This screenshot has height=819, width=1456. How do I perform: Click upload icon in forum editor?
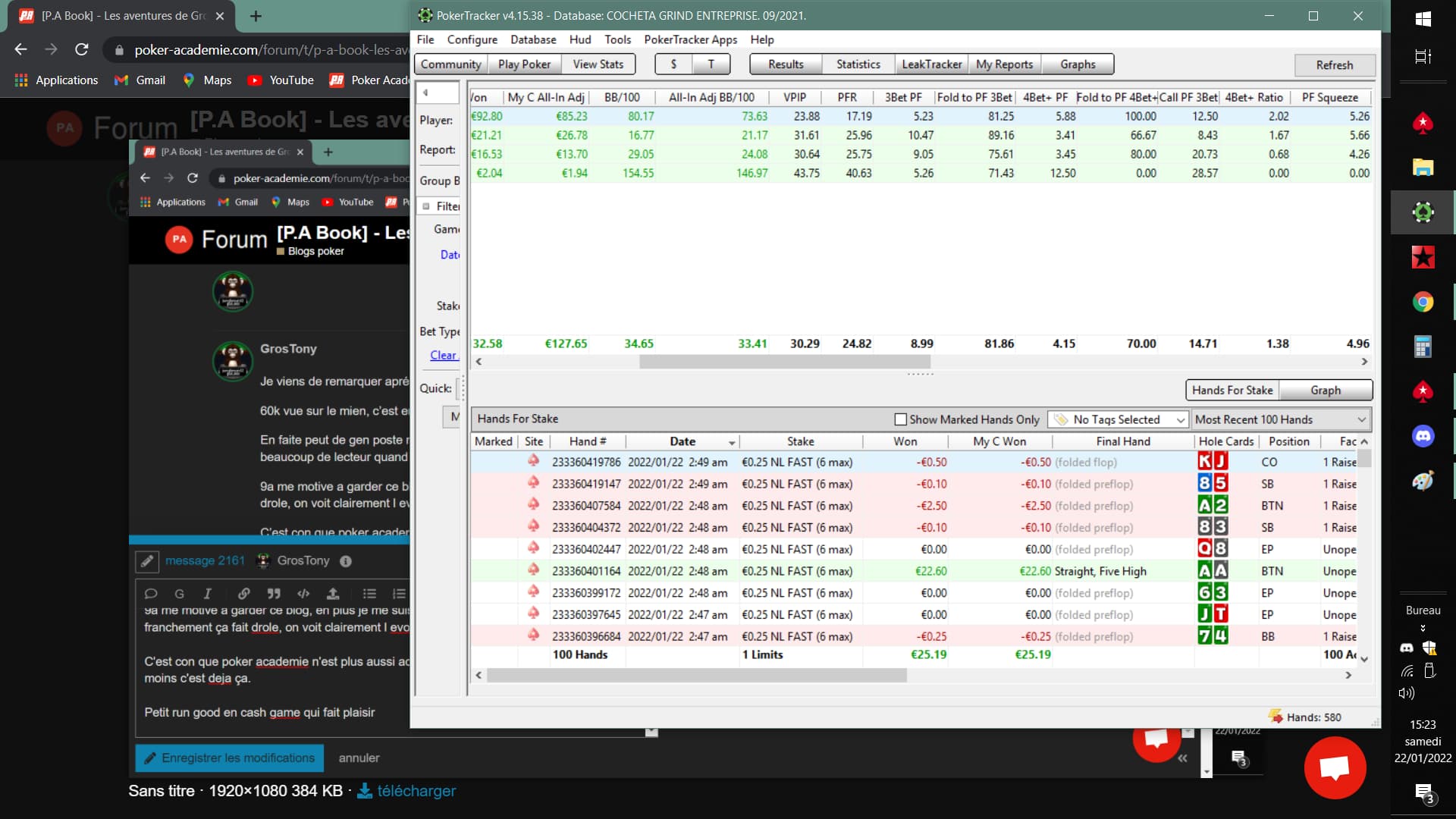point(333,594)
